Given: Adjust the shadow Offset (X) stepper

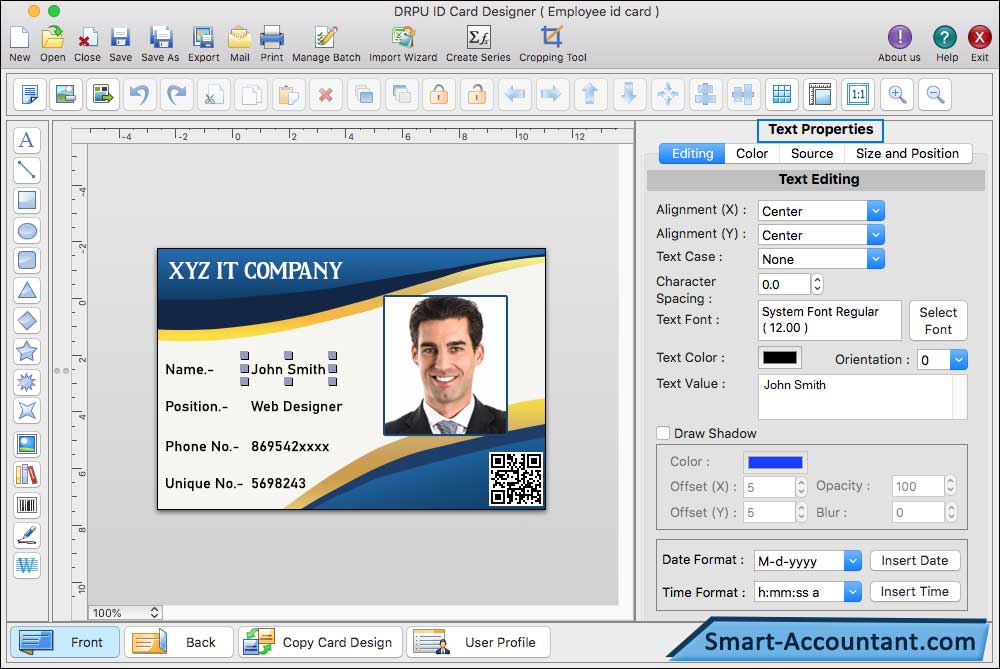Looking at the screenshot, I should (802, 487).
